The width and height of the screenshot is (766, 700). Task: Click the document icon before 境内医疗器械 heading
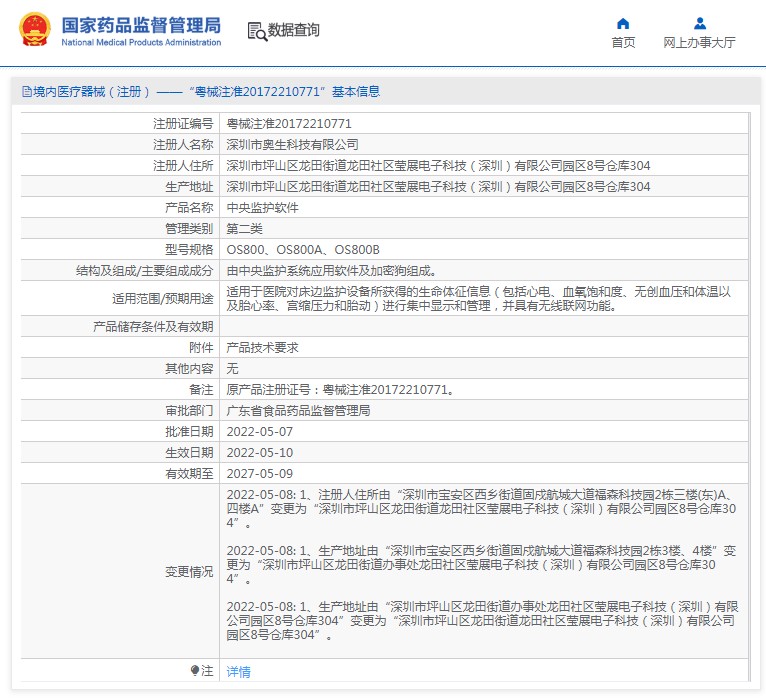[x=26, y=92]
